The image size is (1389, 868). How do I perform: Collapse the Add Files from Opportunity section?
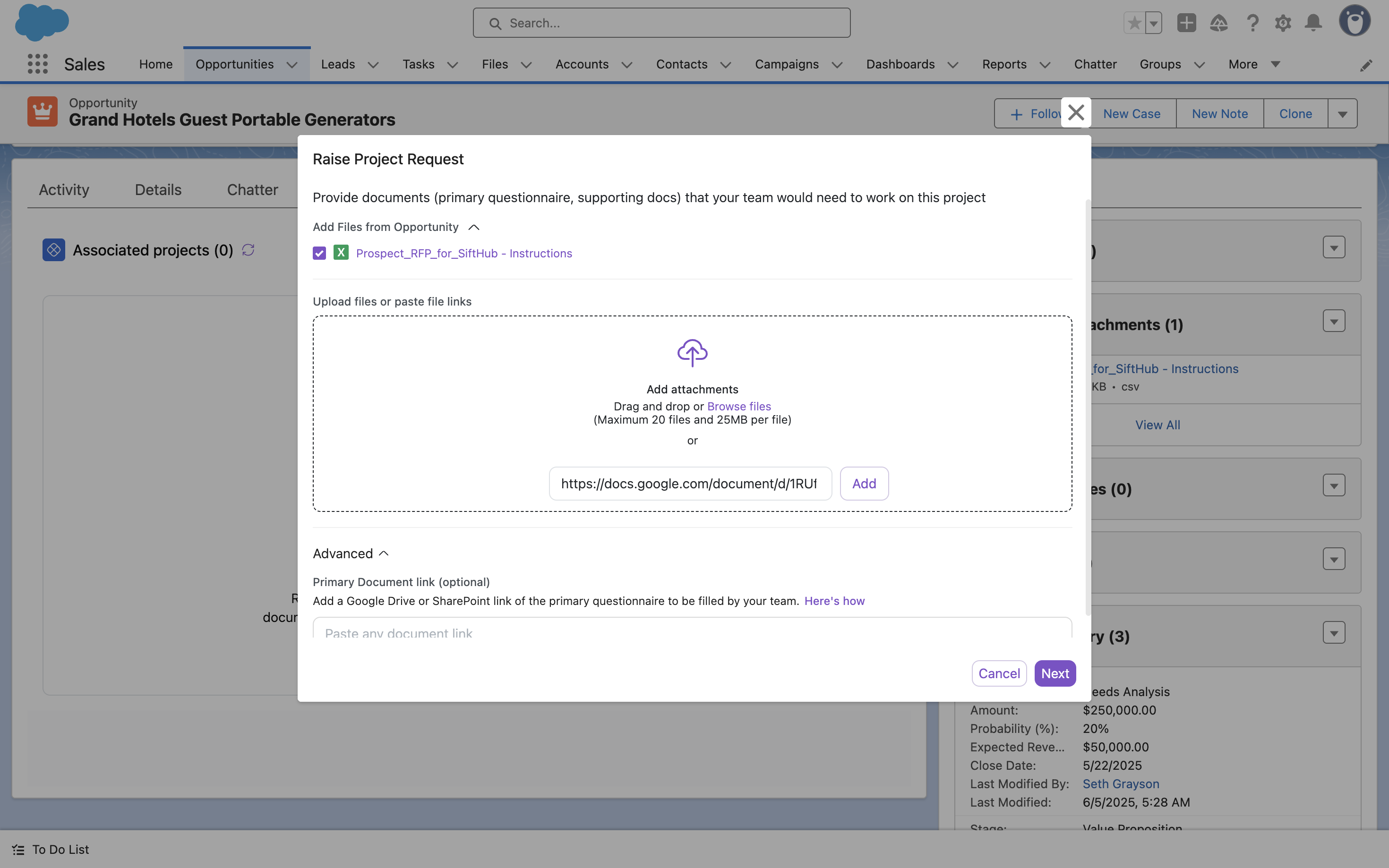coord(474,227)
